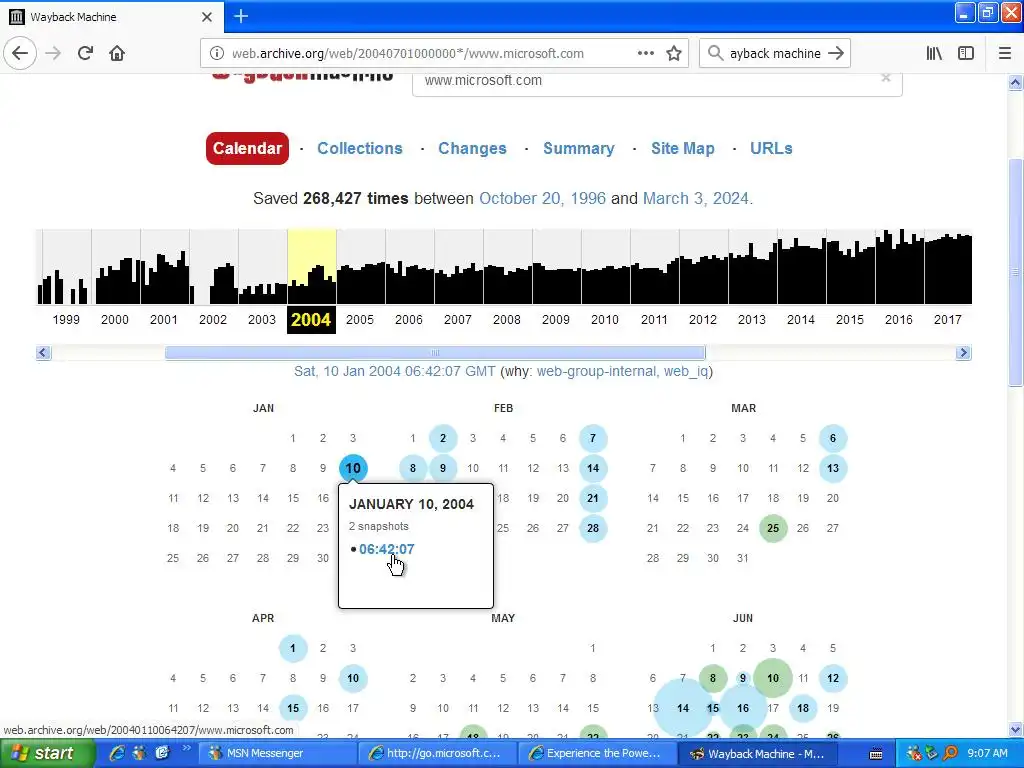Screen dimensions: 1024x768
Task: Open MSN Messenger taskbar window
Action: click(x=278, y=754)
